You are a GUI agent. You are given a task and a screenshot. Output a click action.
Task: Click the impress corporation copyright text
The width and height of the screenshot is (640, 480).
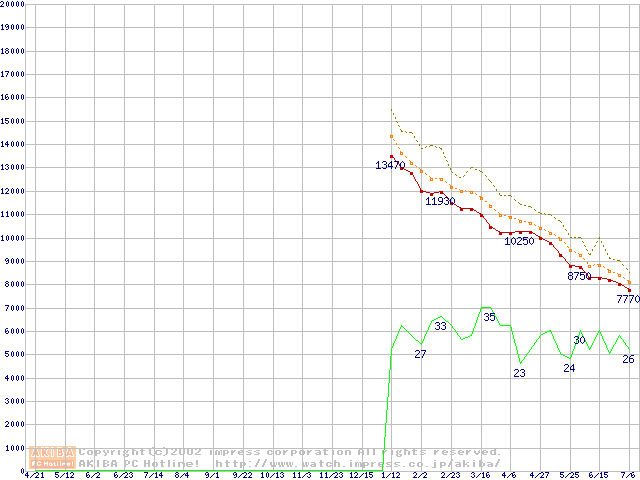290,452
